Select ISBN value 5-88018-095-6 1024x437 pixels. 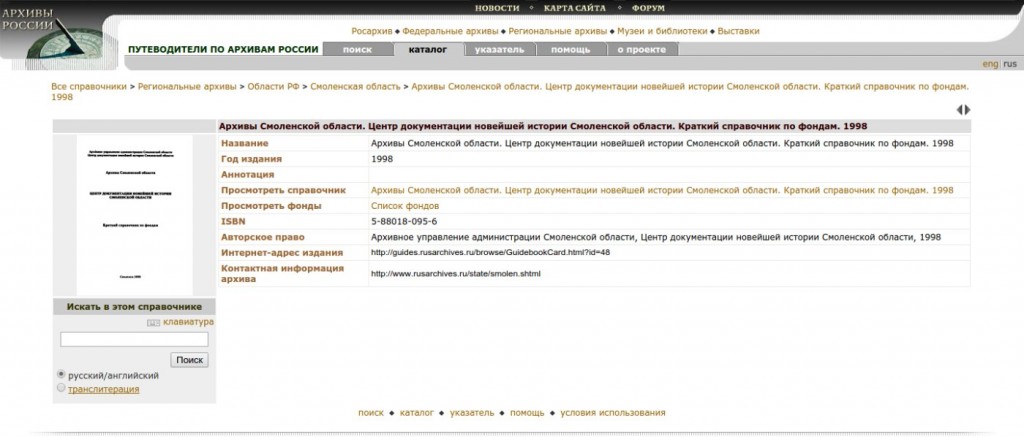404,221
